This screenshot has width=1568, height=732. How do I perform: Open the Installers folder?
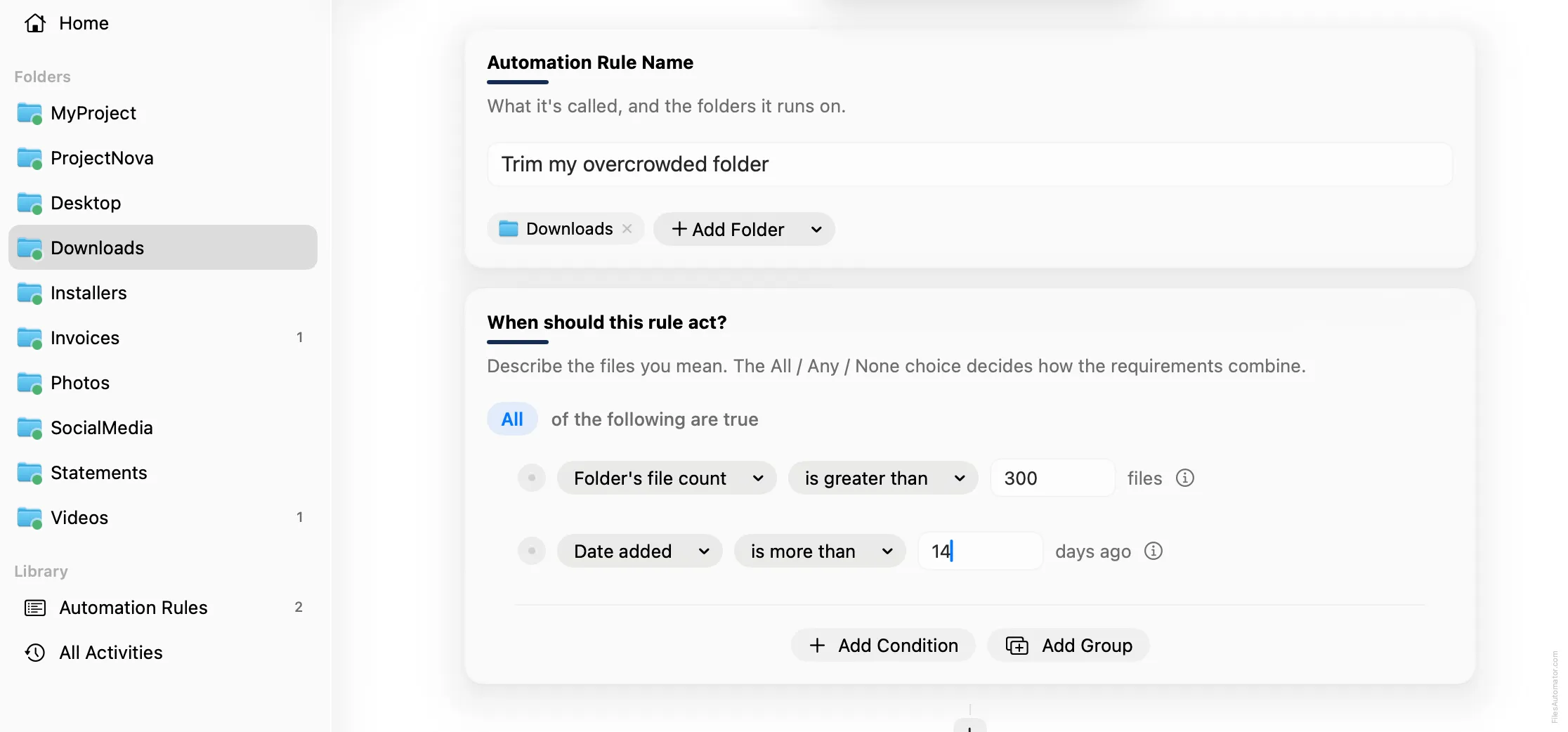[x=162, y=293]
